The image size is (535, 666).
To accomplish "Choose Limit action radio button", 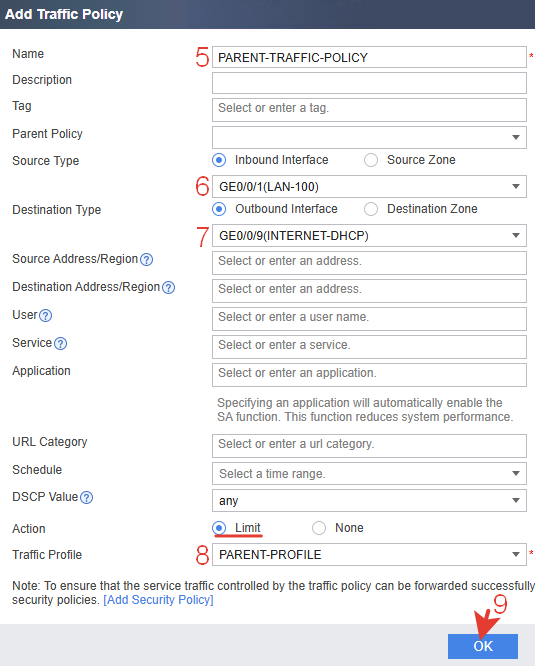I will (219, 528).
